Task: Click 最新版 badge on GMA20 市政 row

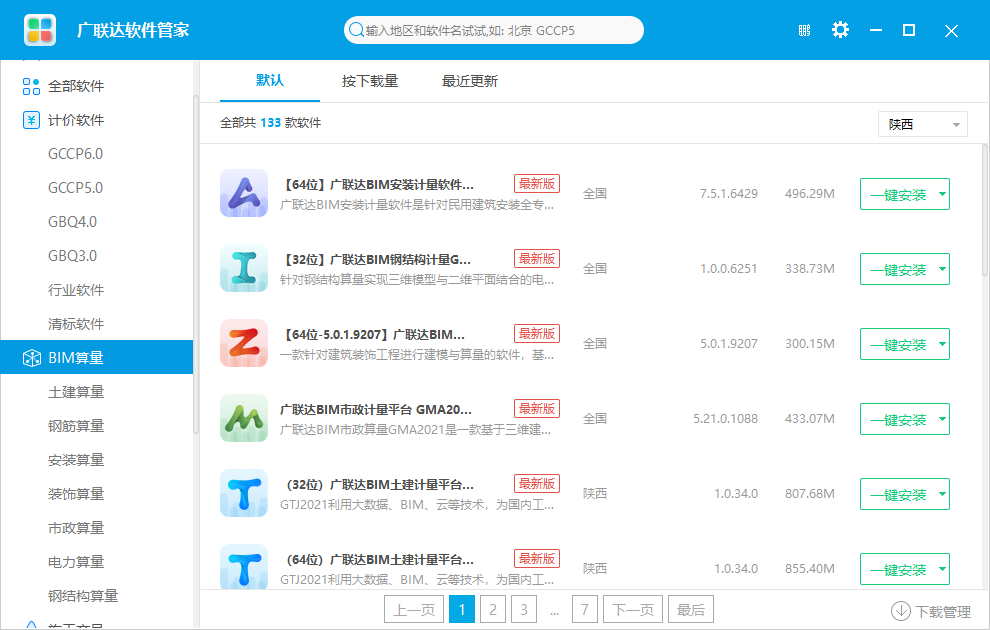Action: [x=537, y=409]
